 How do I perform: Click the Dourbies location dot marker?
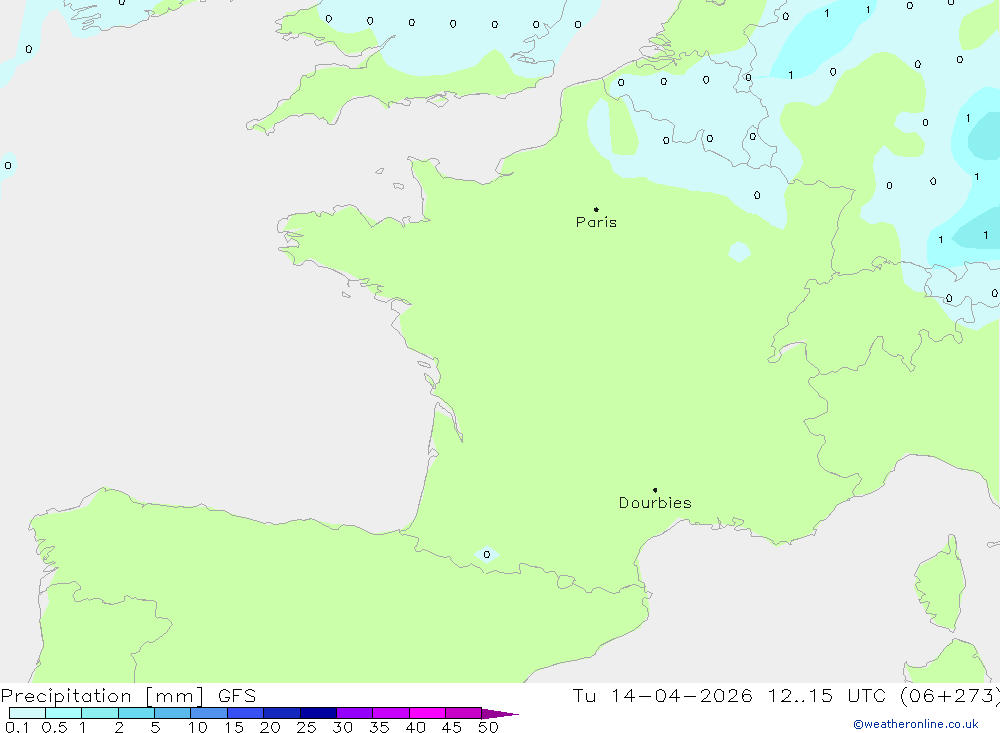pyautogui.click(x=655, y=490)
